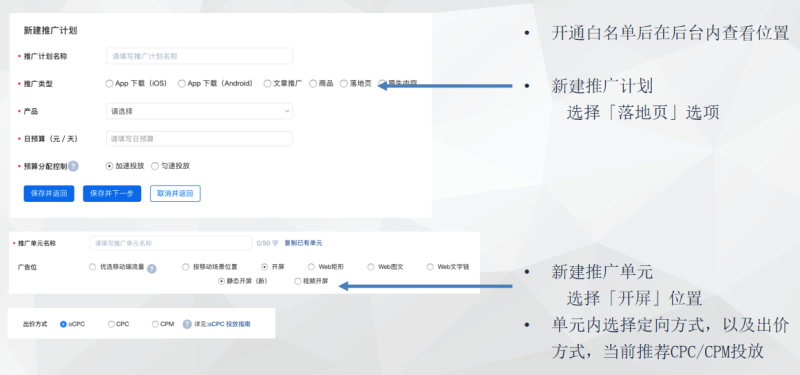Select 匀速投放 budget option
The width and height of the screenshot is (800, 375).
point(155,166)
